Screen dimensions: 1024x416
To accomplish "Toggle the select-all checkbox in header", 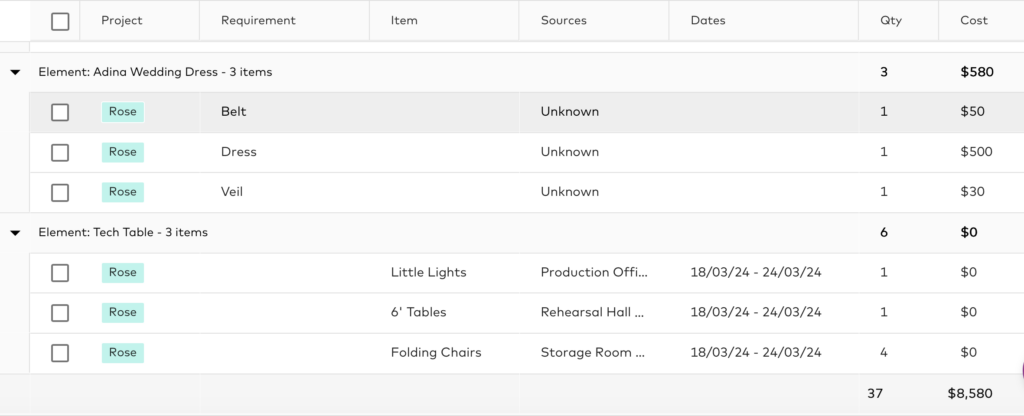I will (60, 21).
